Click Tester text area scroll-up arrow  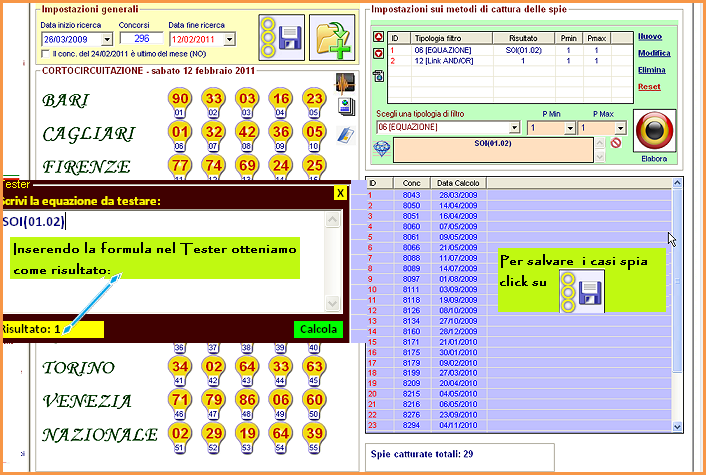coord(332,220)
